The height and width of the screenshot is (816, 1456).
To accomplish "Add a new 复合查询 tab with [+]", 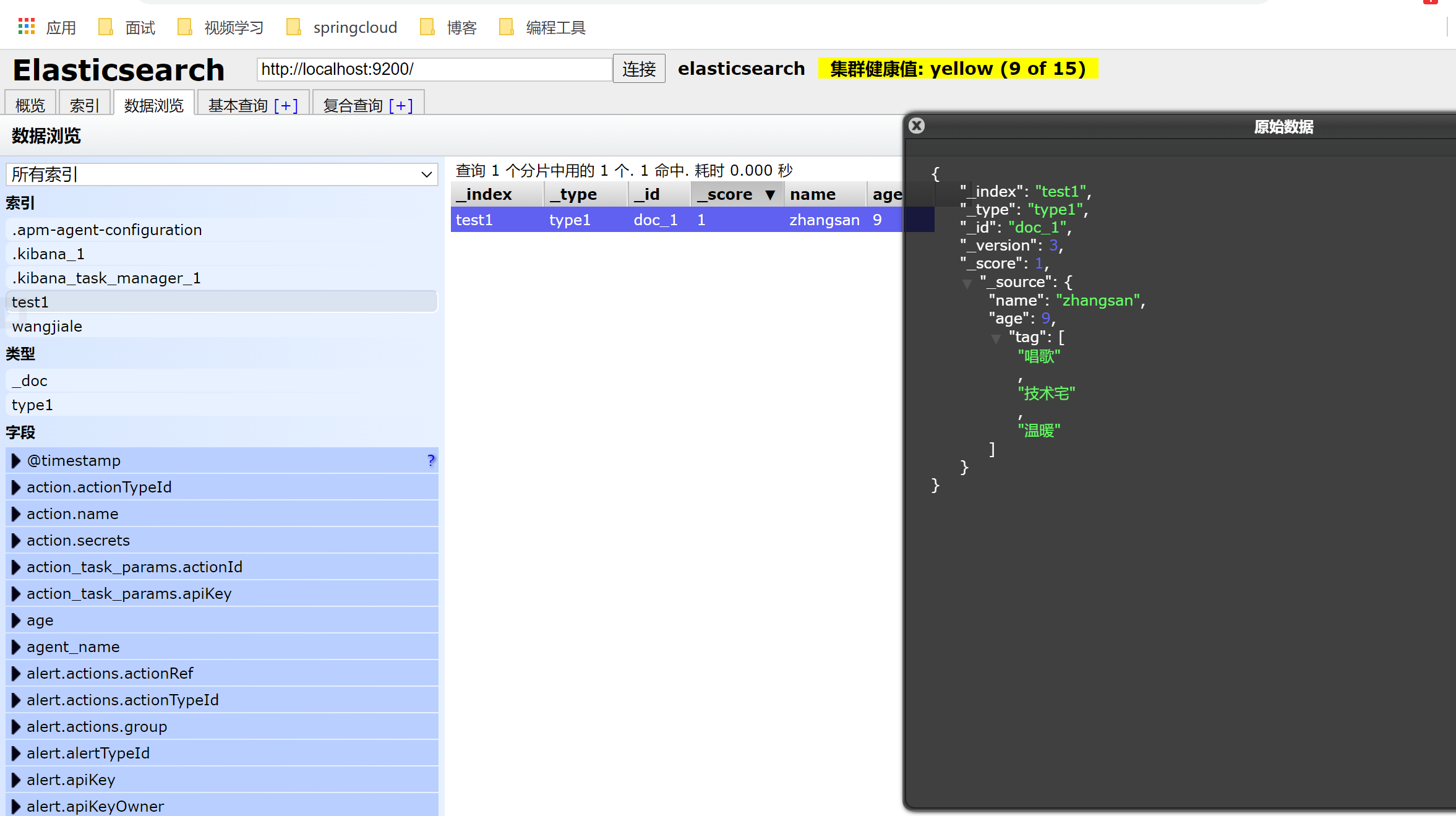I will pos(401,106).
